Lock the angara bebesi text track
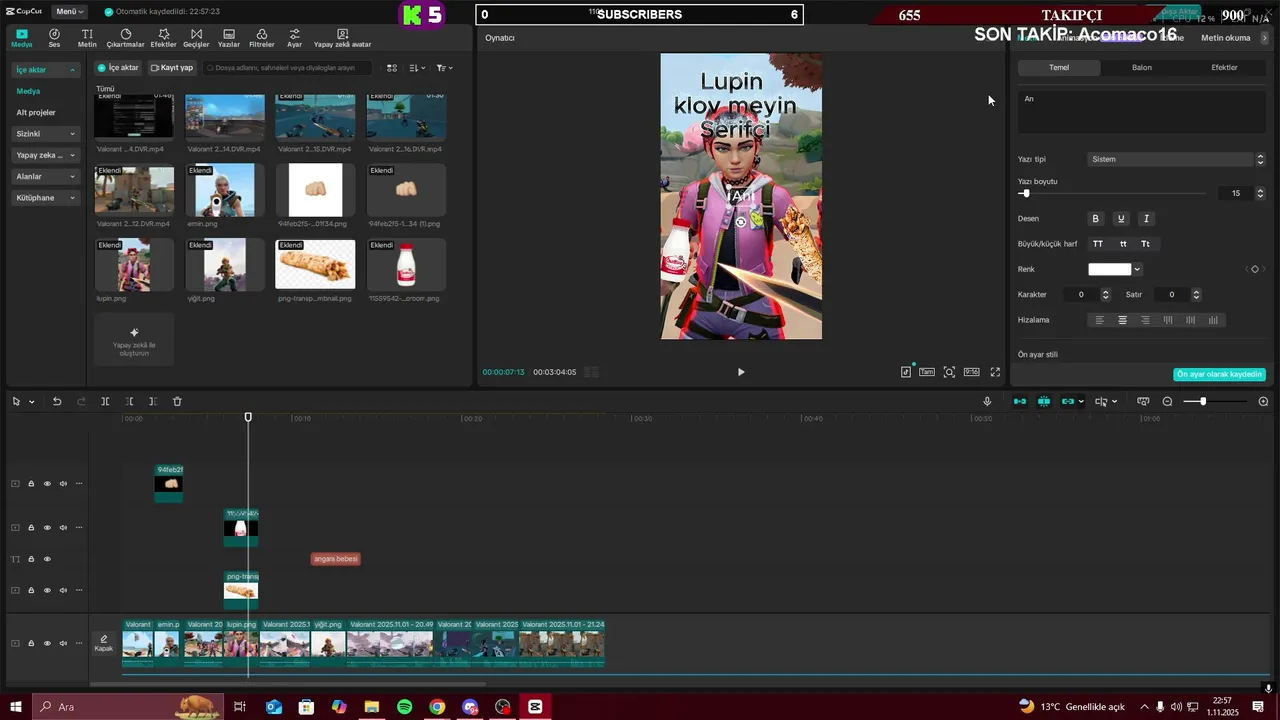1280x720 pixels. tap(31, 559)
